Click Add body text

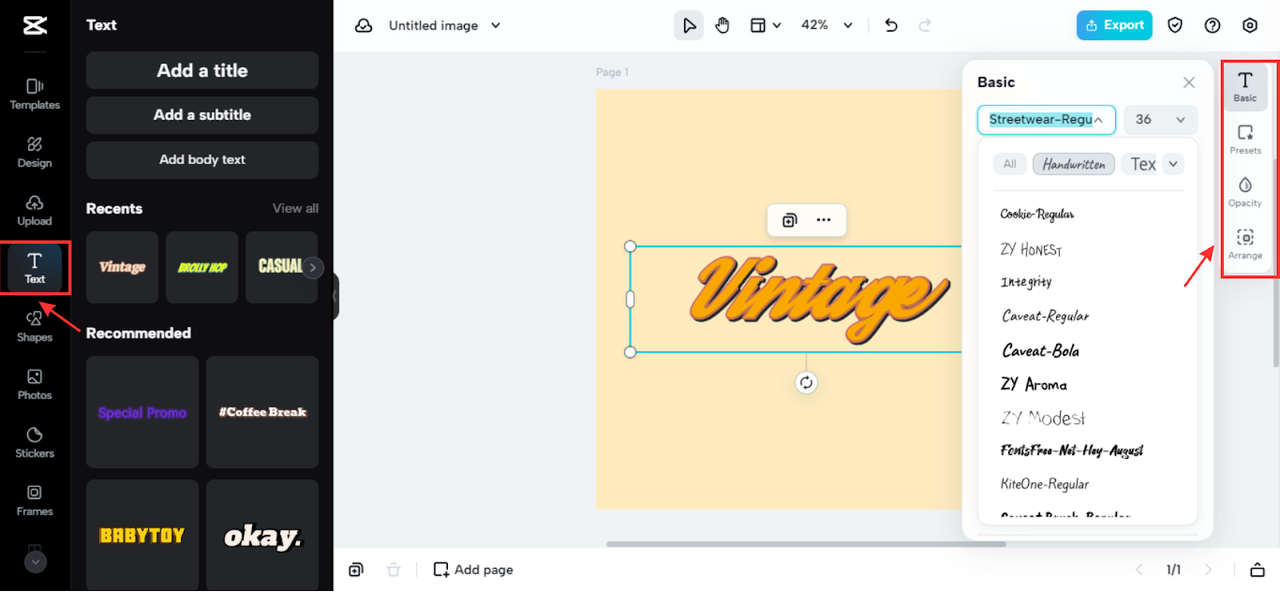[x=202, y=160]
